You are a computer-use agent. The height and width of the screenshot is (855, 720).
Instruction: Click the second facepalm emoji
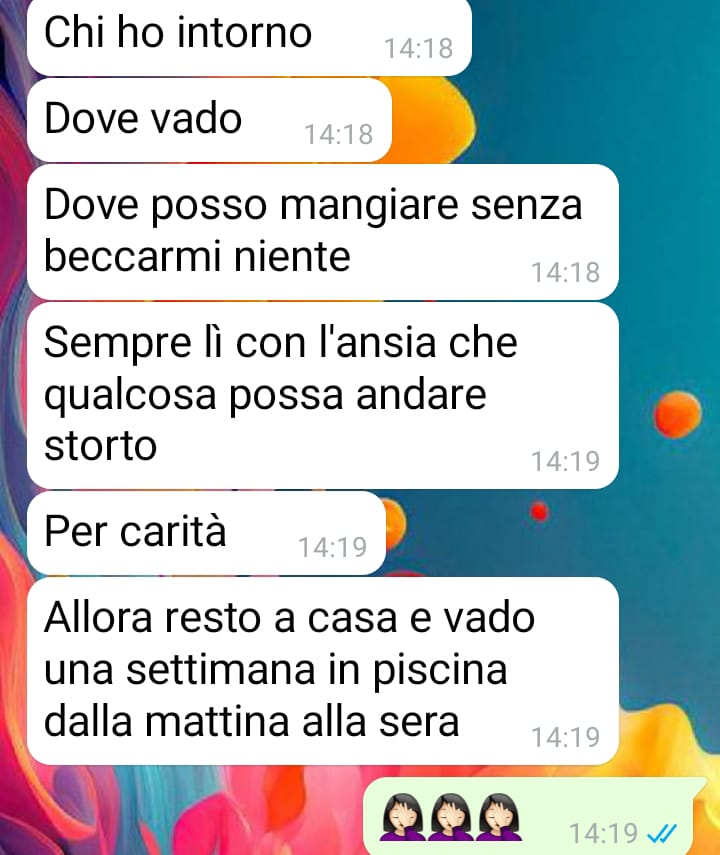coord(452,817)
